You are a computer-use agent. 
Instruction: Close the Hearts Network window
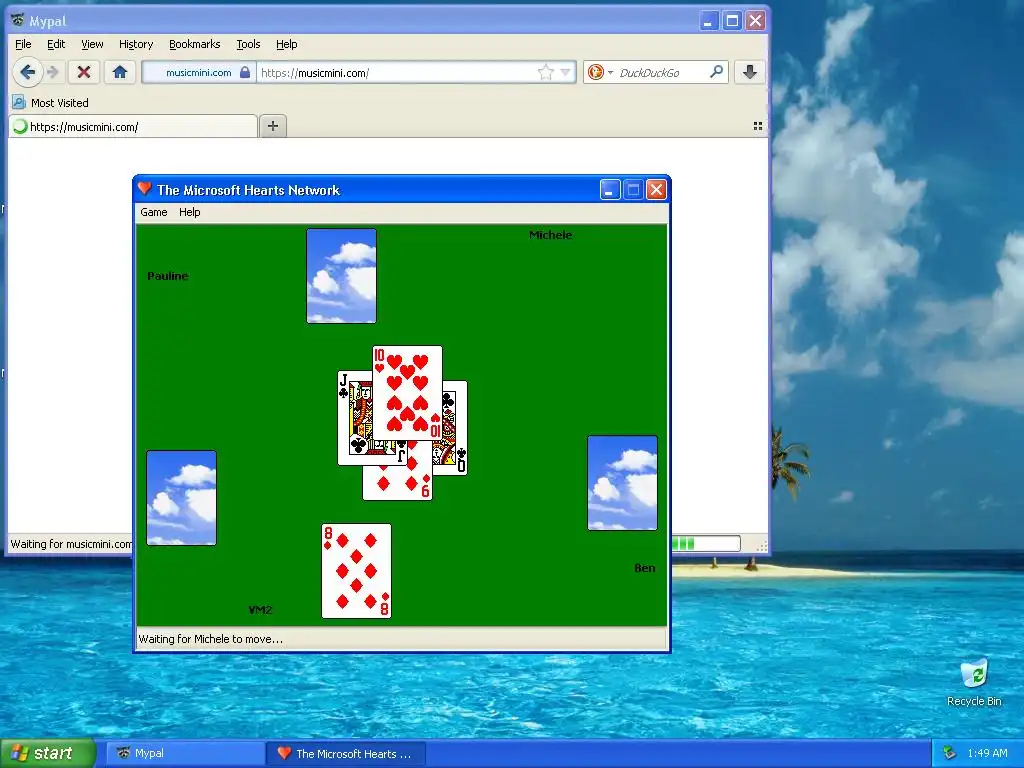pos(656,189)
